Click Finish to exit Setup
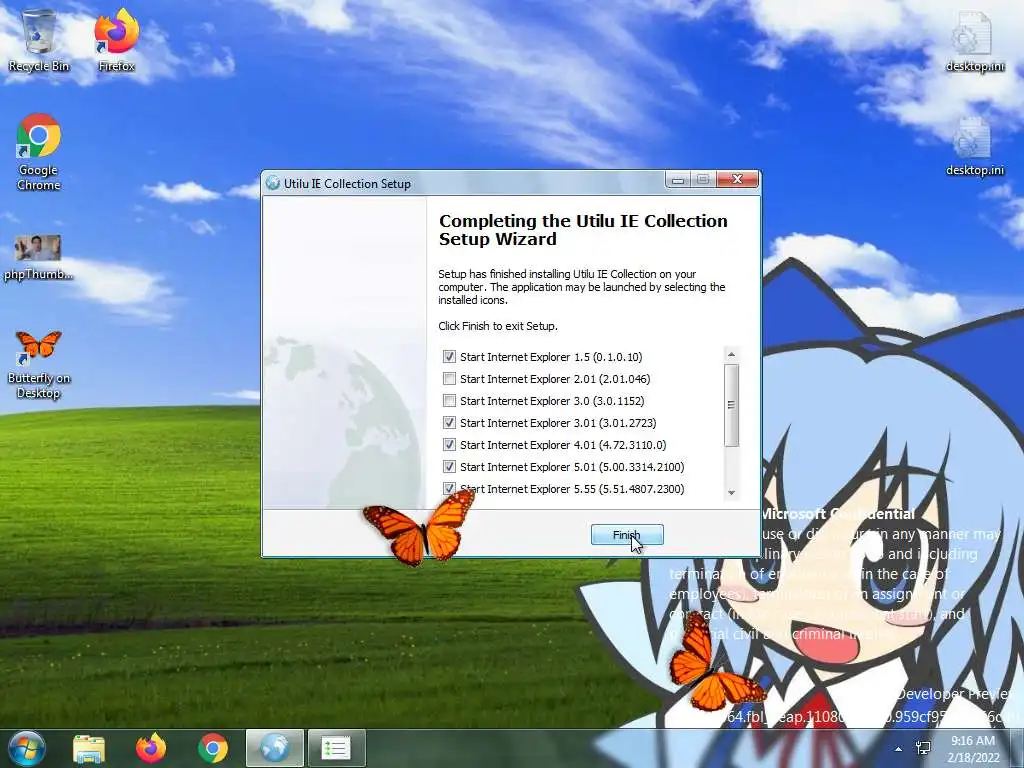 (627, 535)
